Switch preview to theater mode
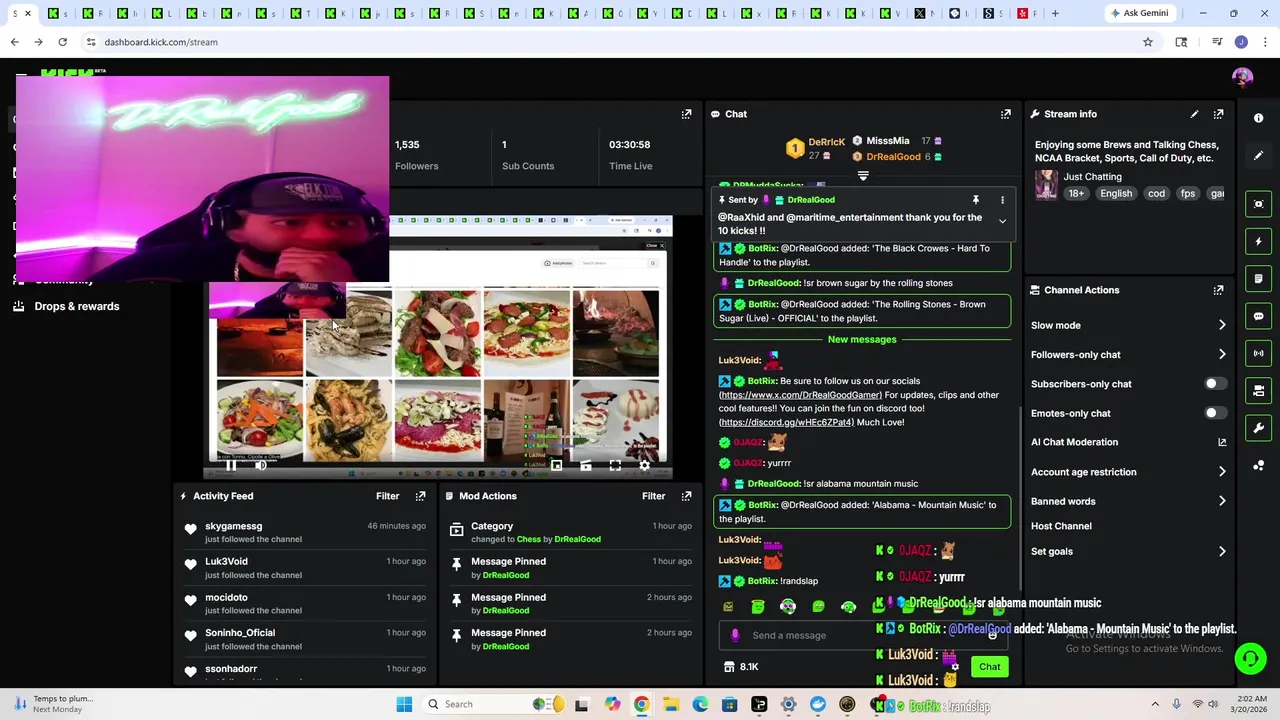 [586, 465]
